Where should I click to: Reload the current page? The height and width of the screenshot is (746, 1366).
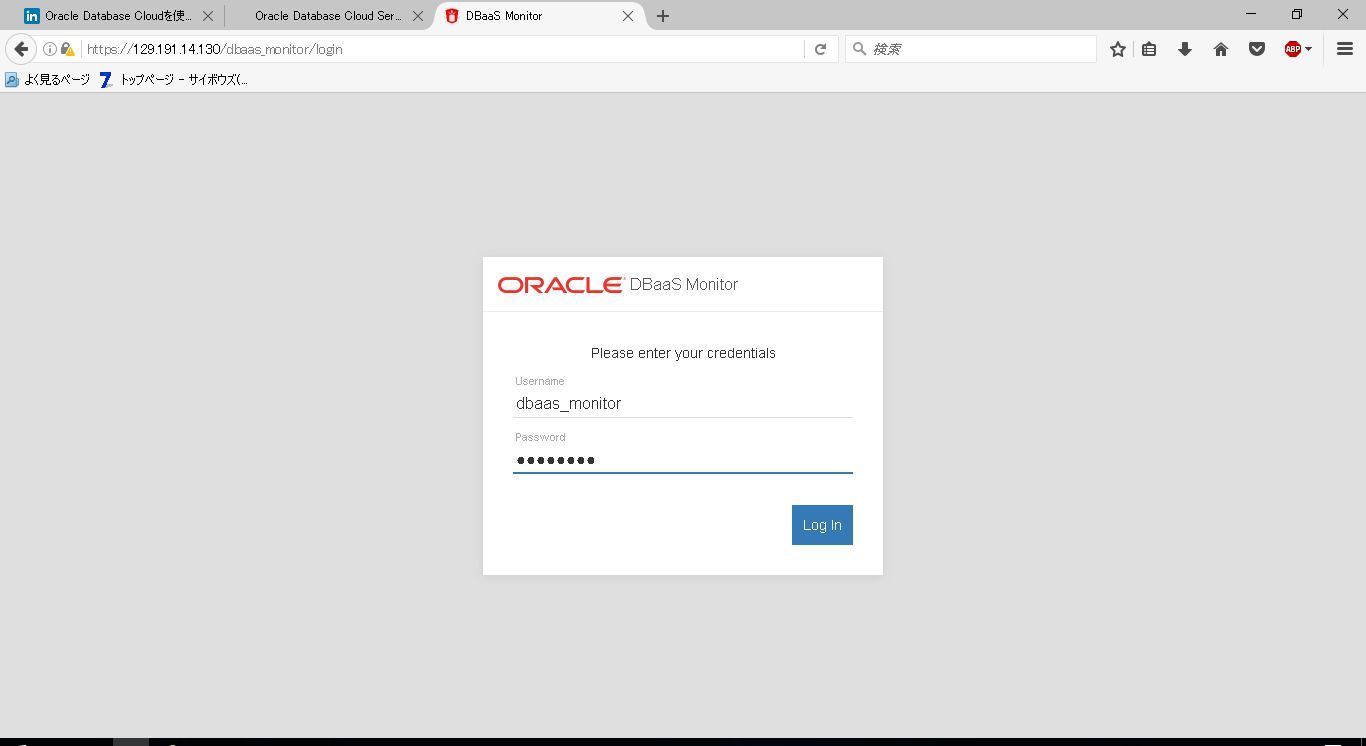click(x=820, y=49)
